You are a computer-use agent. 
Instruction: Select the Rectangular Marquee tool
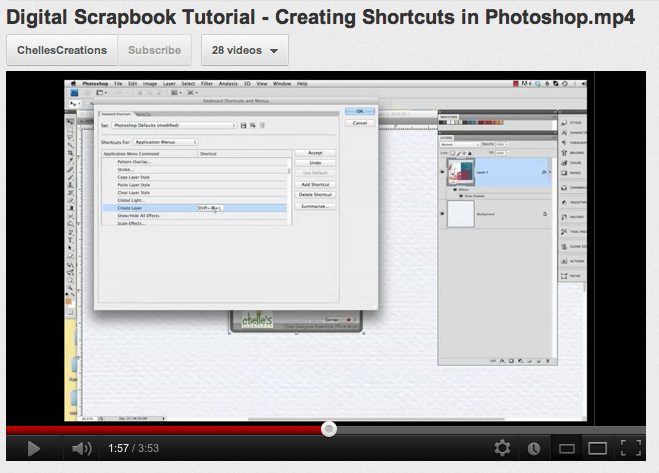[x=70, y=129]
